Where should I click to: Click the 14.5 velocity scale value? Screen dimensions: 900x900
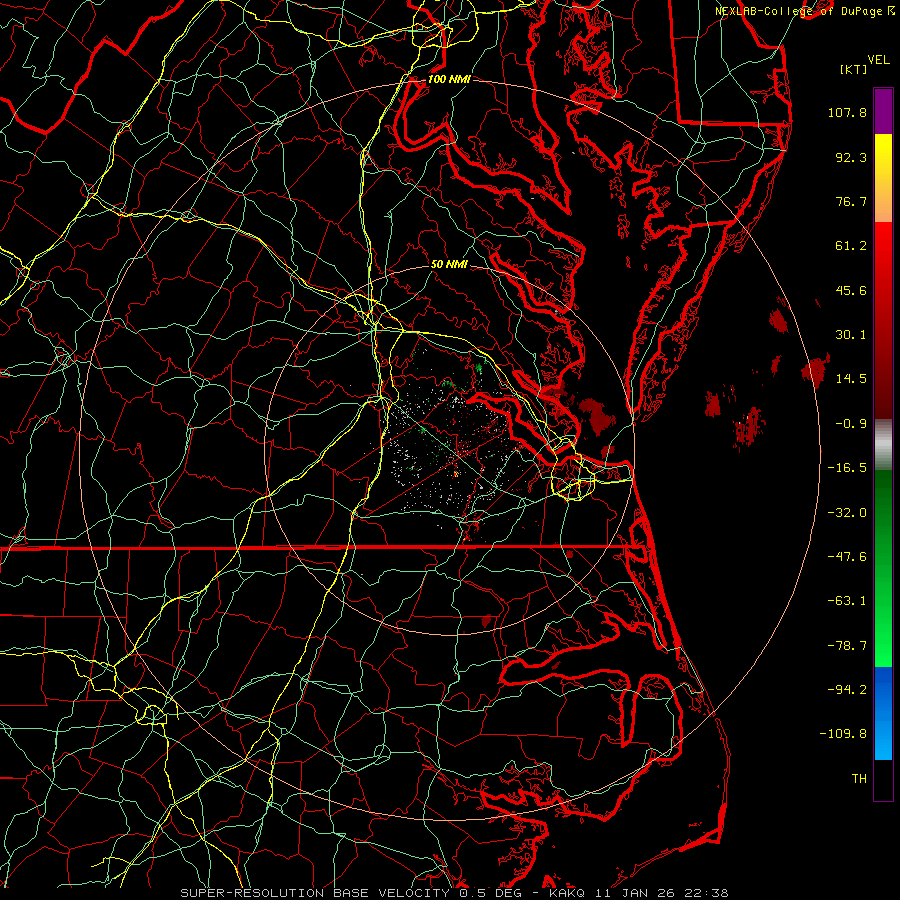(x=851, y=379)
